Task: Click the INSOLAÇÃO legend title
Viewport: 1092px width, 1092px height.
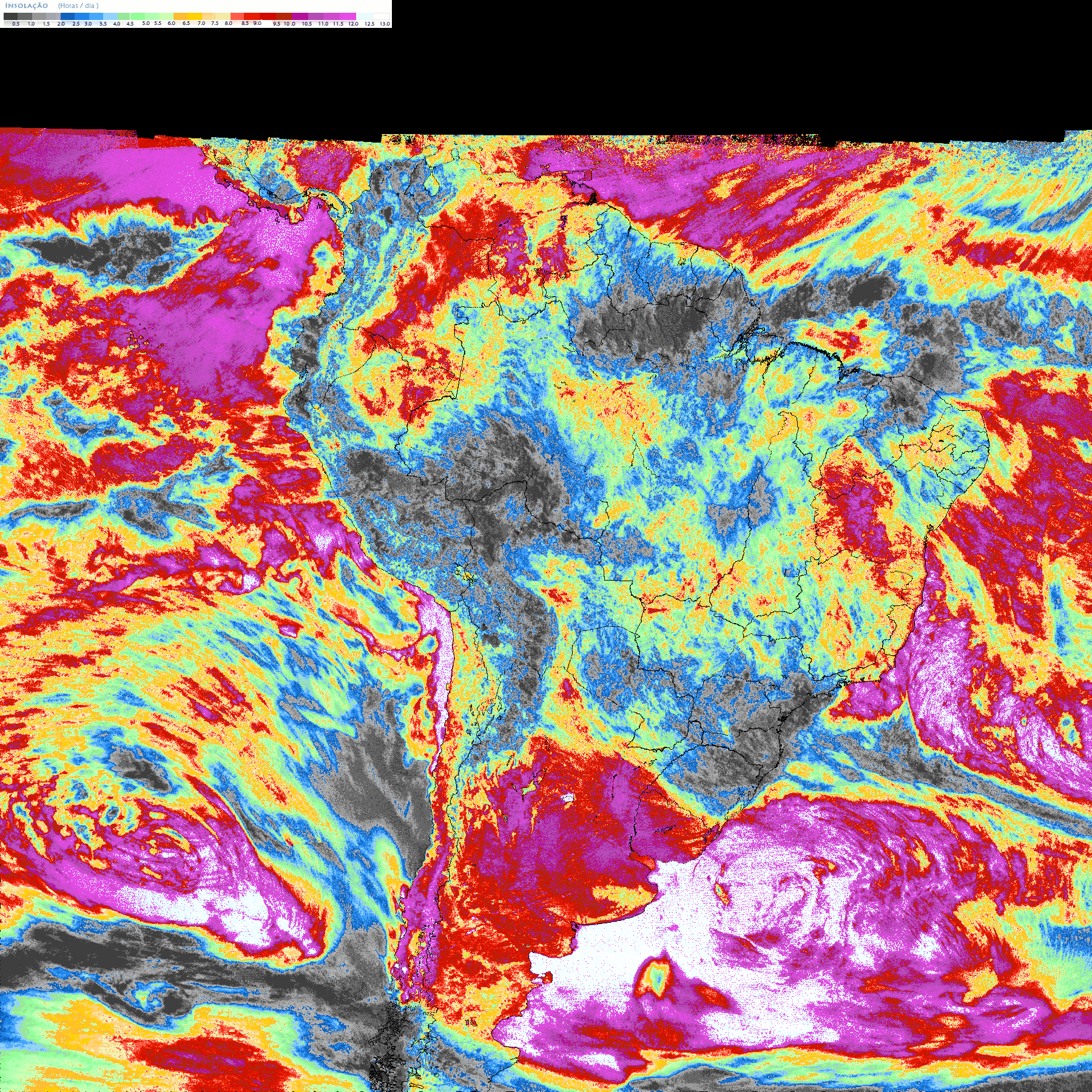Action: point(27,5)
